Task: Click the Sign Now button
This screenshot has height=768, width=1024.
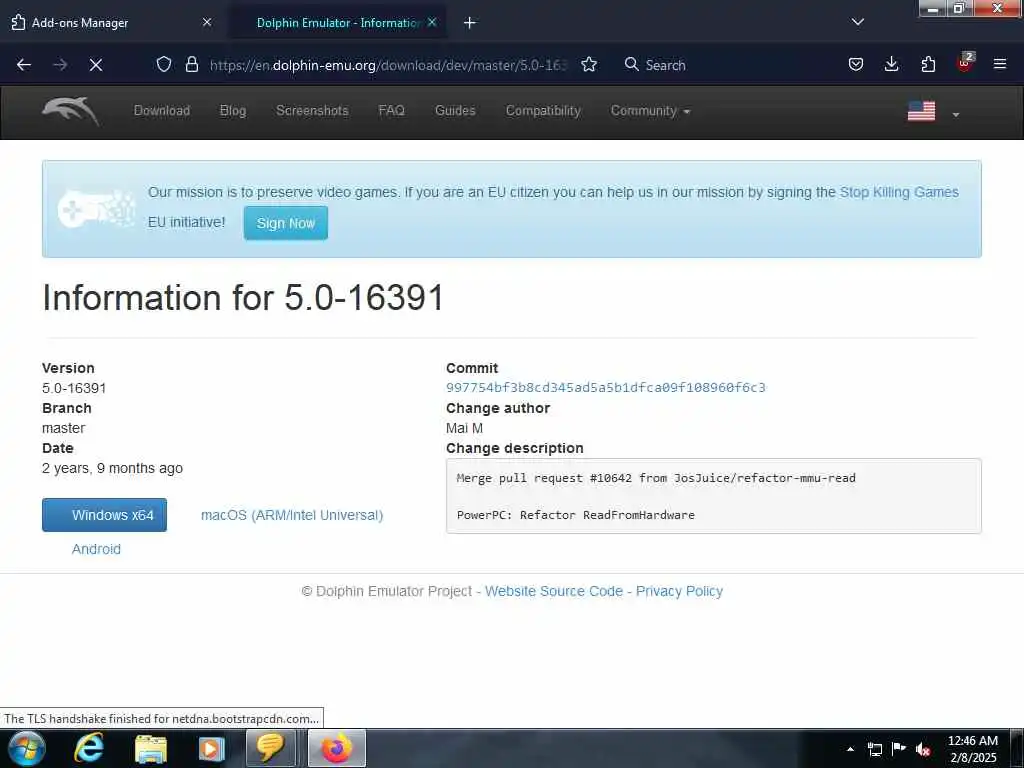Action: [285, 223]
